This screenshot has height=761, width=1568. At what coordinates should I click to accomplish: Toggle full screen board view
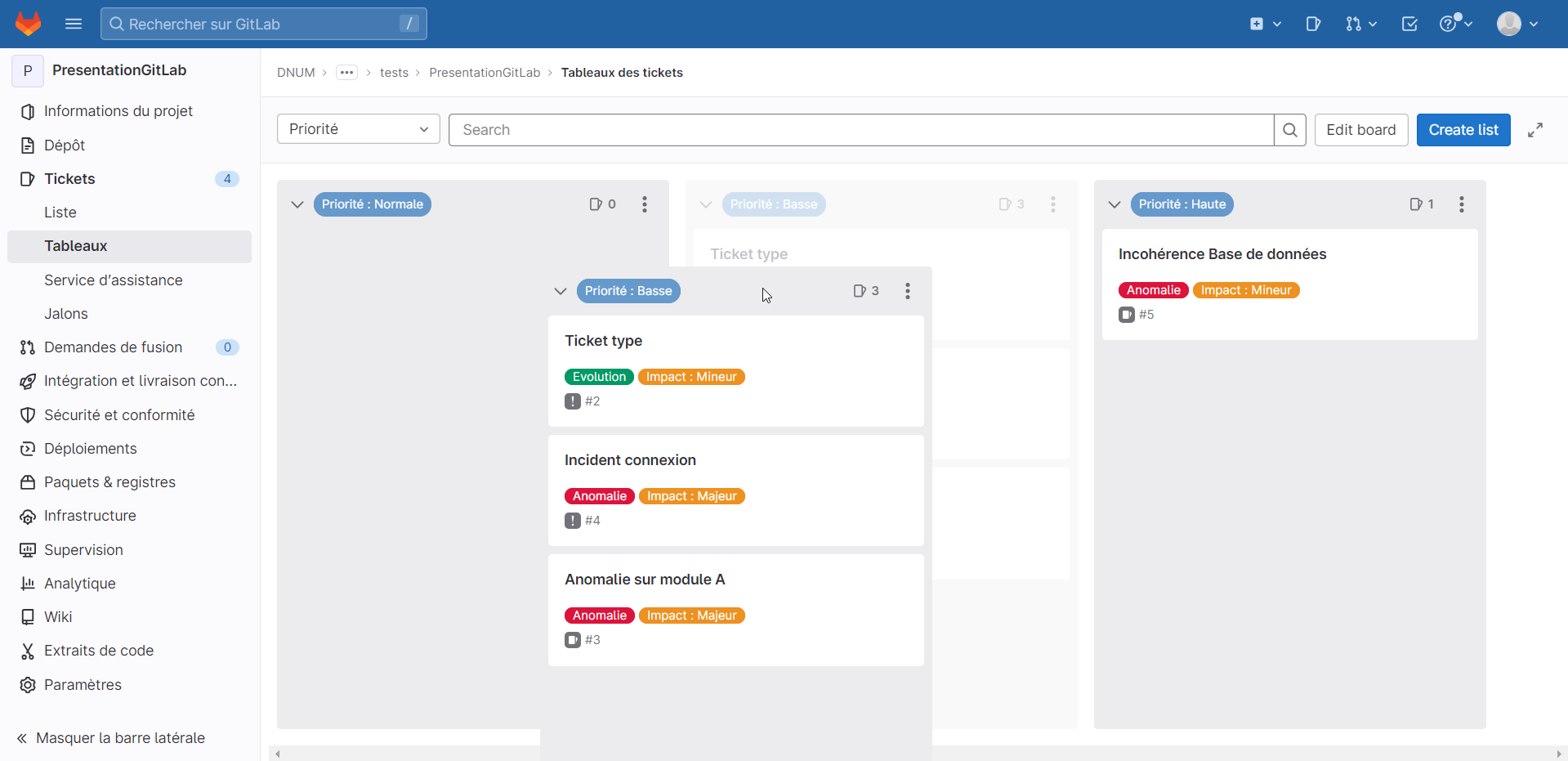point(1535,130)
